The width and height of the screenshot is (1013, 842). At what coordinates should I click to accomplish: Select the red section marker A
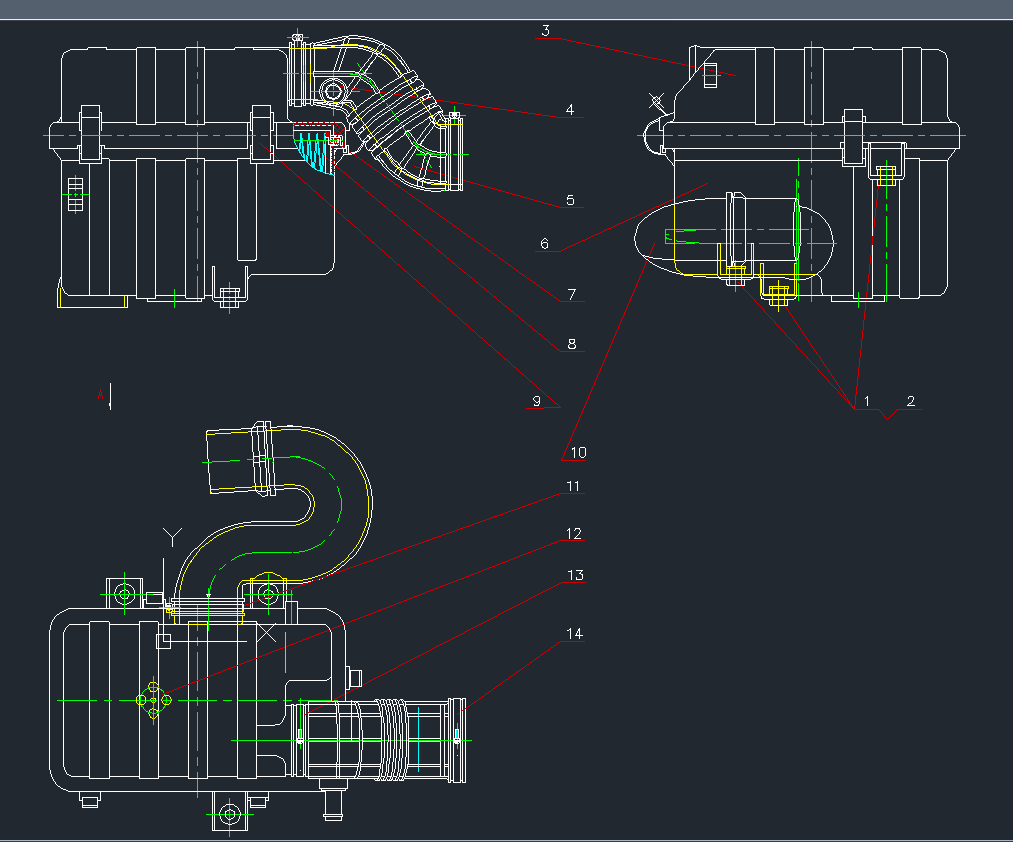[x=100, y=396]
